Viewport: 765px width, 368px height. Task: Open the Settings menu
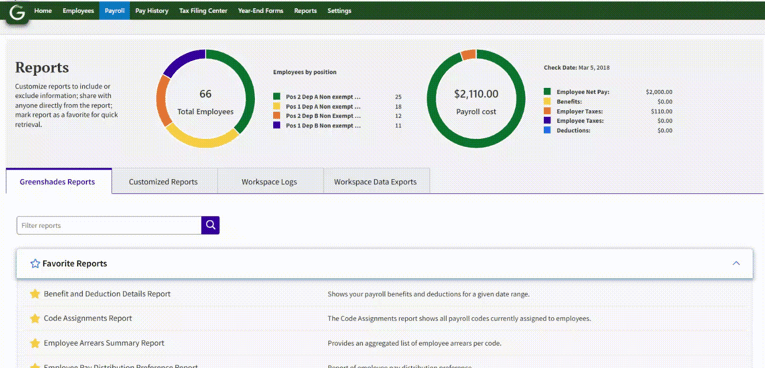(339, 11)
